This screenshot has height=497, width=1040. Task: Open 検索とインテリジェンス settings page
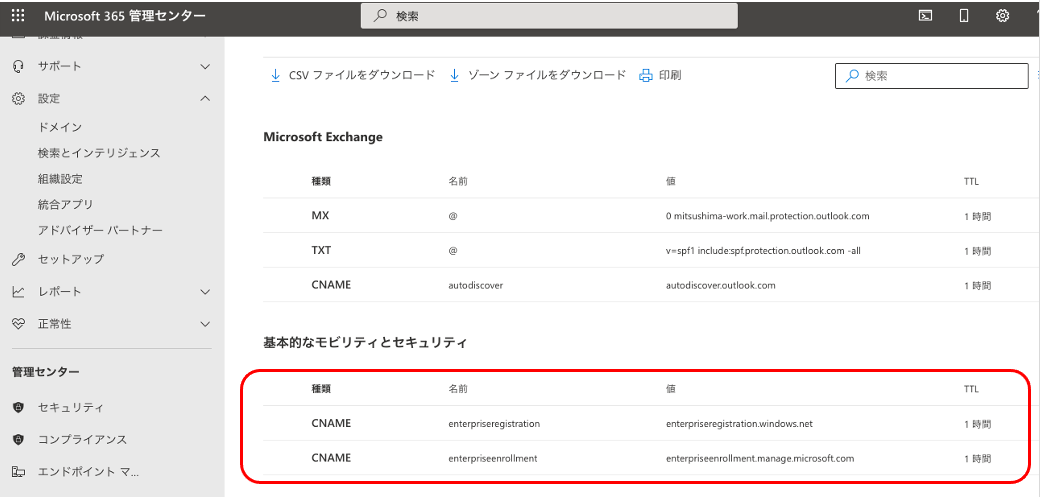[99, 153]
